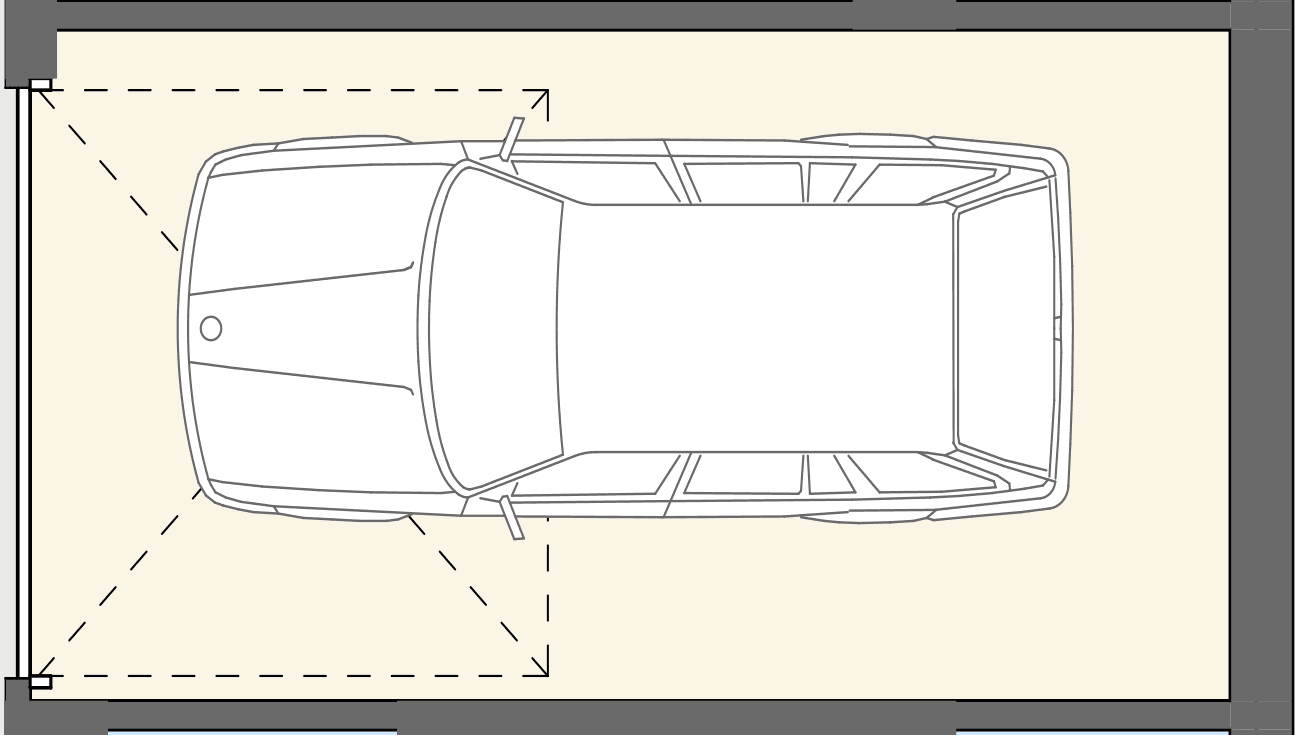The height and width of the screenshot is (735, 1302).
Task: Select the thick right-hand garage wall
Action: click(x=1262, y=367)
